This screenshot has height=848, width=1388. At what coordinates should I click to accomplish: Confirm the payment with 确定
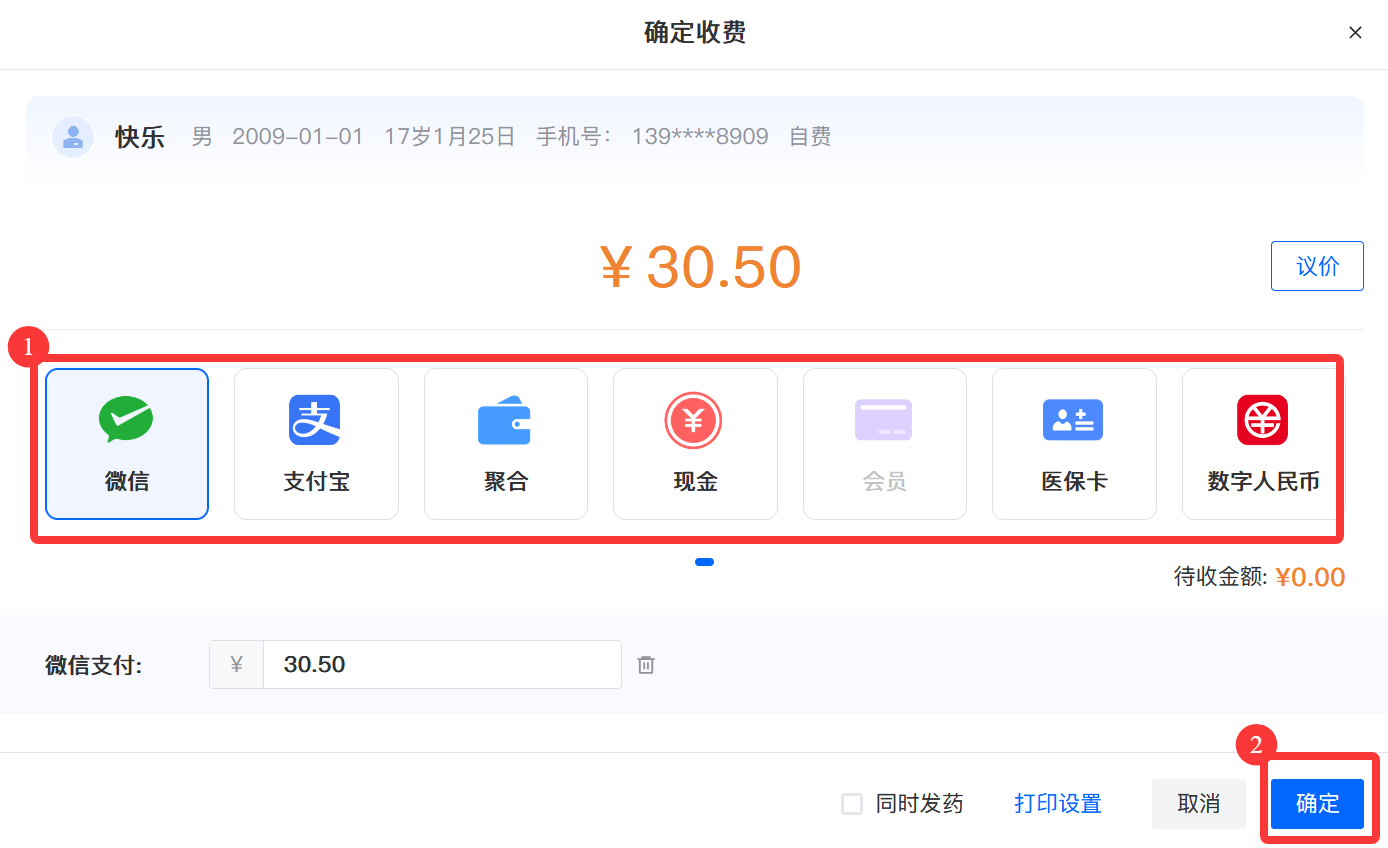pos(1316,804)
